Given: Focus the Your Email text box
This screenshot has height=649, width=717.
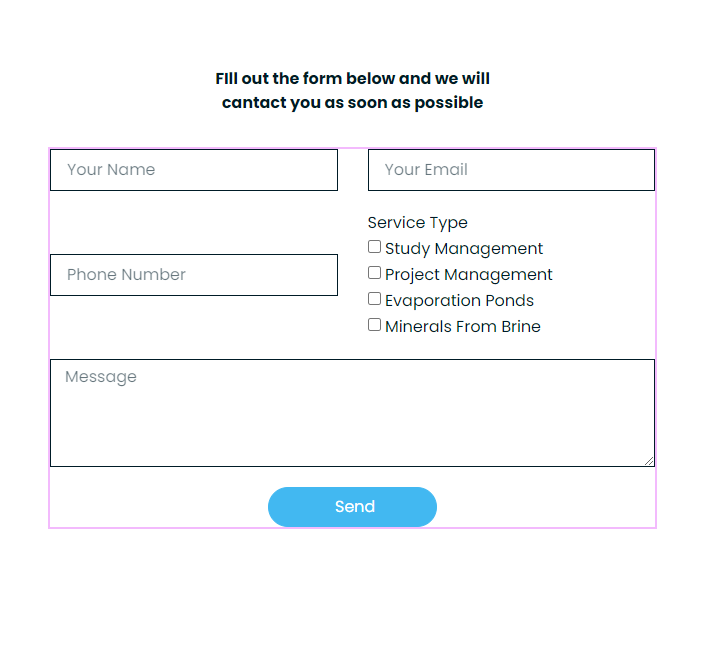Looking at the screenshot, I should pyautogui.click(x=511, y=170).
